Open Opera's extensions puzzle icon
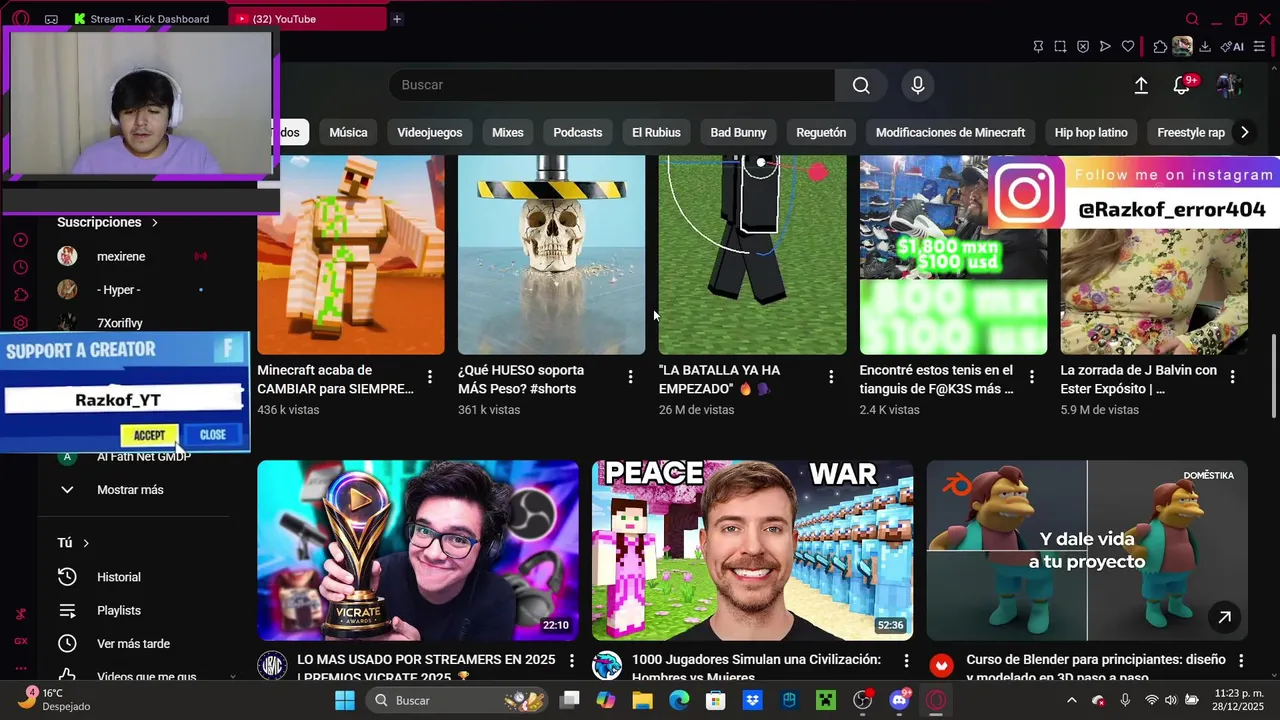 [1160, 46]
